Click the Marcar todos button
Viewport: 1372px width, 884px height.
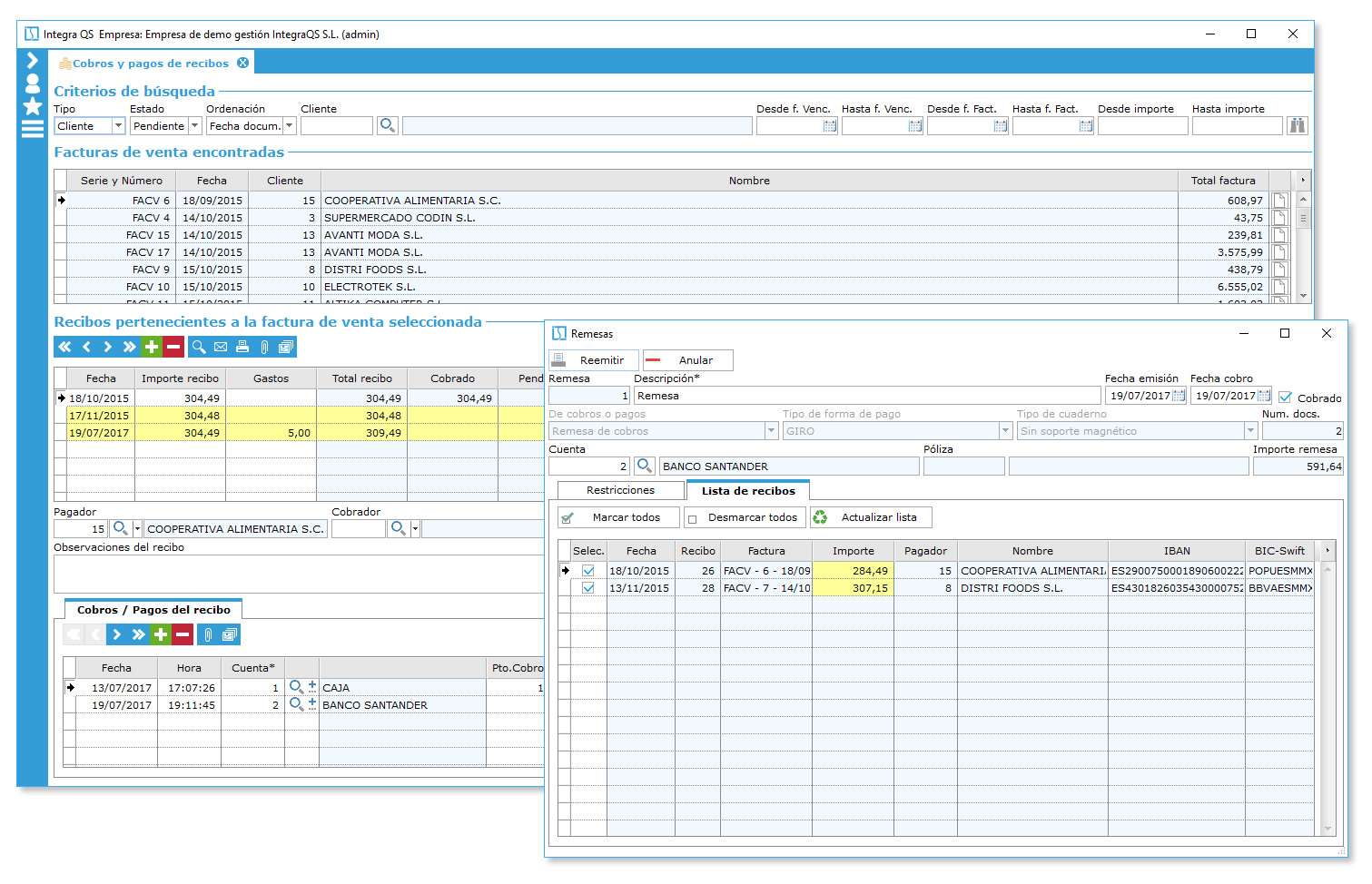tap(621, 516)
